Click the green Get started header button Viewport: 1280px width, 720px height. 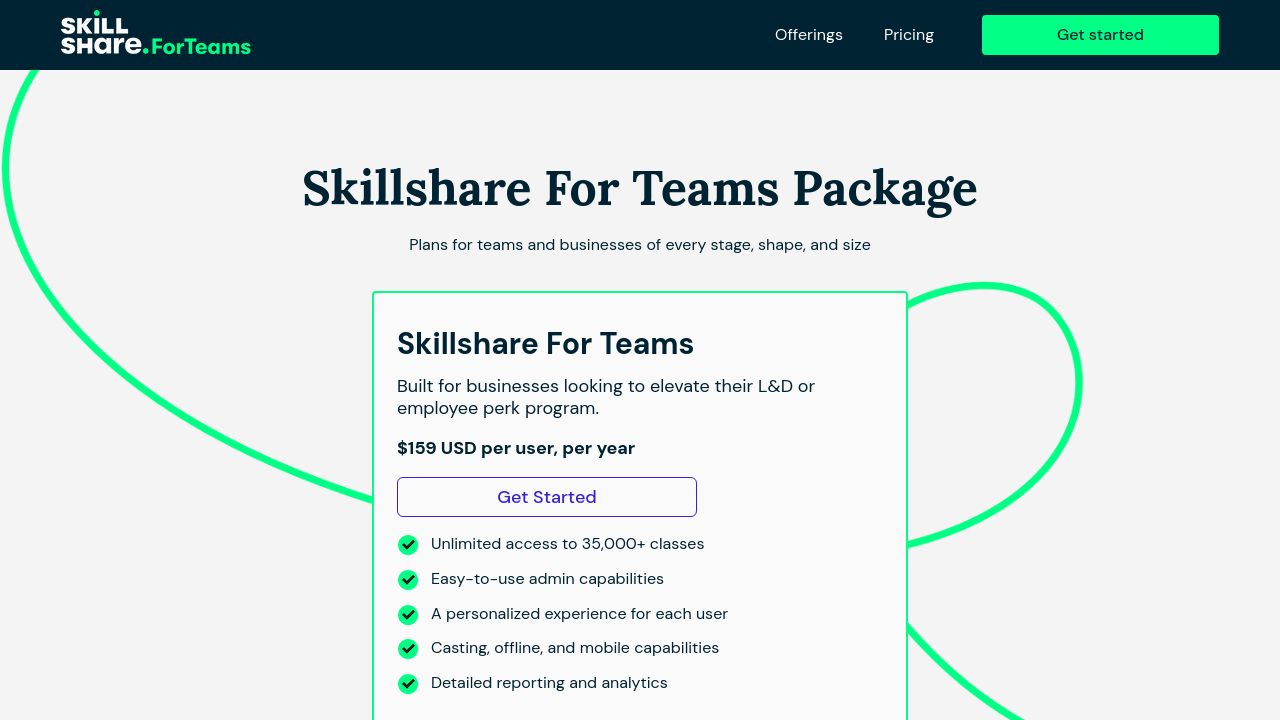point(1100,35)
